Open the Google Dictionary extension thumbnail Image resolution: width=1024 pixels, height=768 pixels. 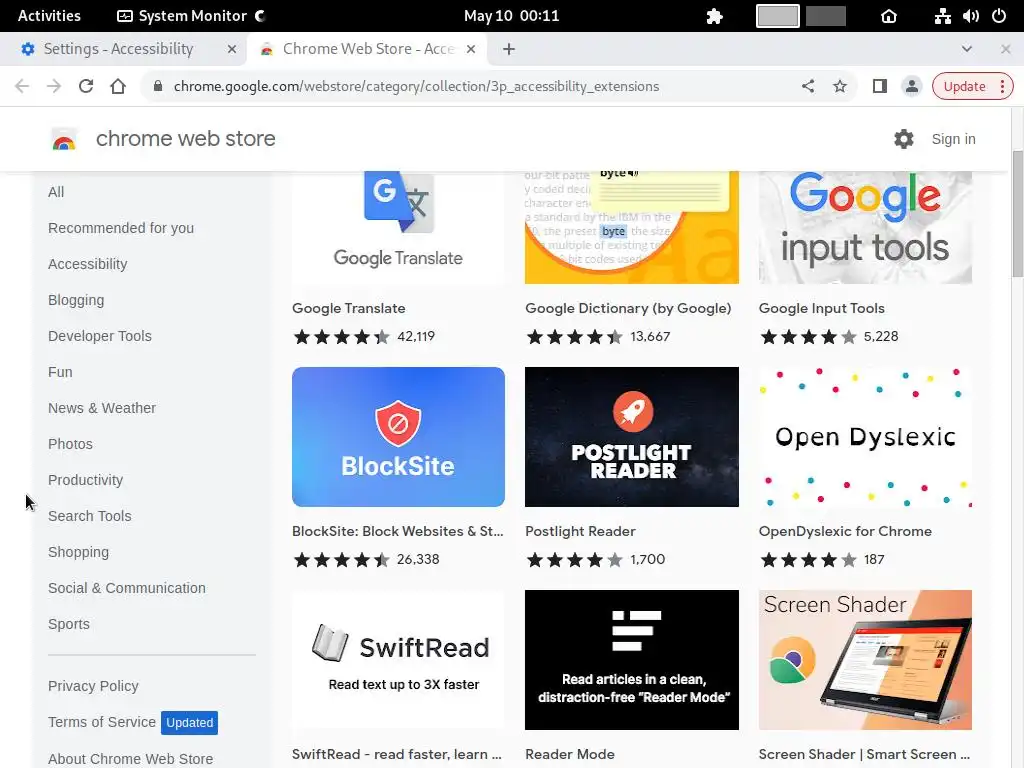[x=632, y=227]
